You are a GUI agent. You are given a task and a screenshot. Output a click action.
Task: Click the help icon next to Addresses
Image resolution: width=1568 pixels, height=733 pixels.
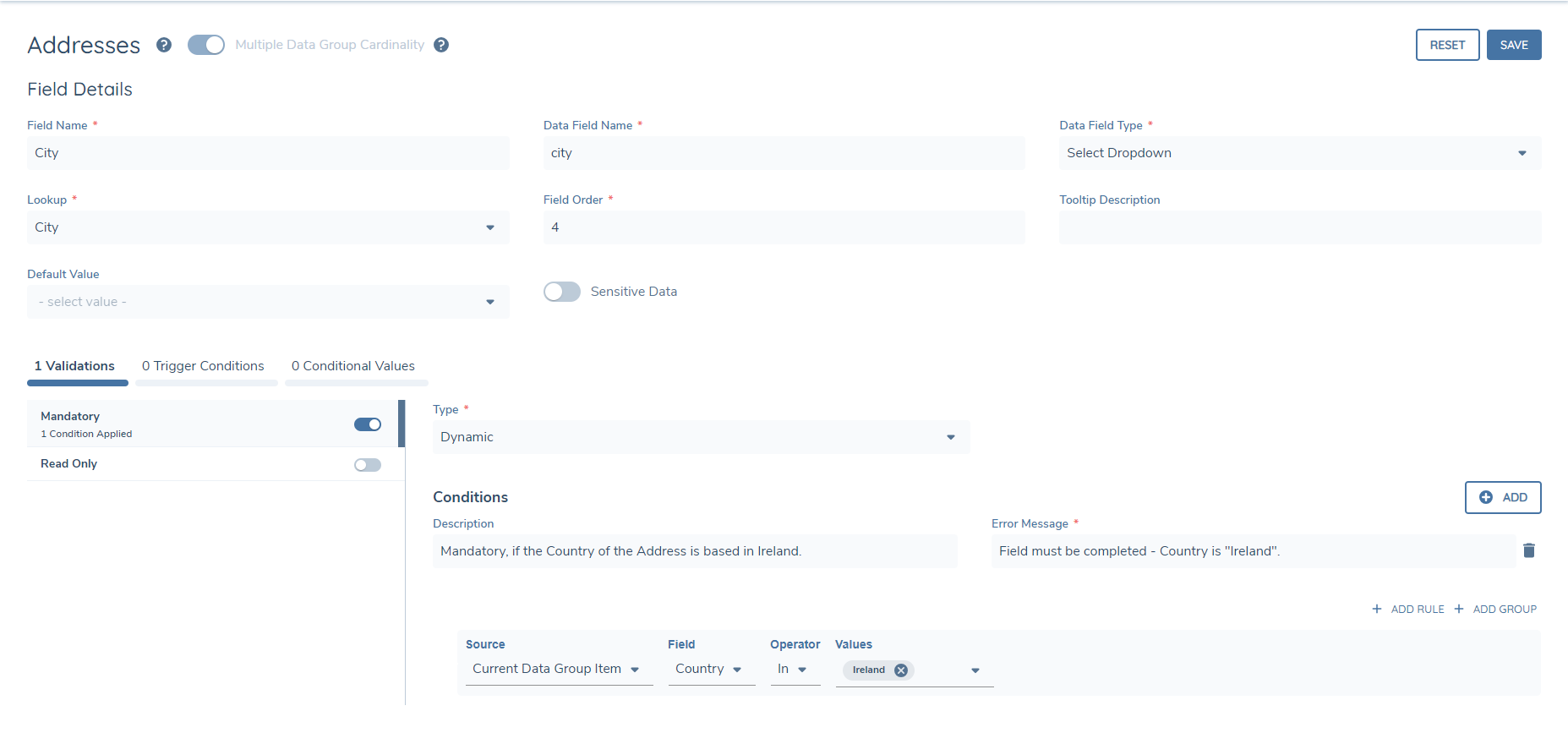point(164,45)
